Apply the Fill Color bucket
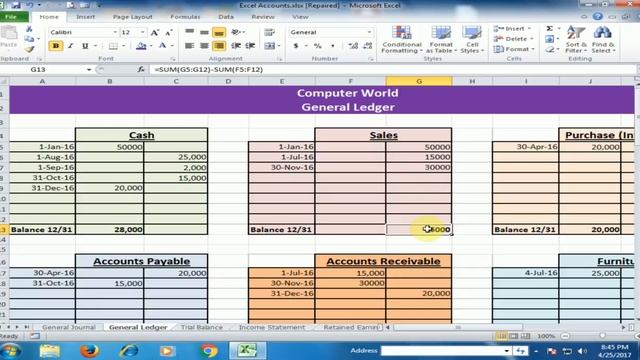 [x=141, y=46]
